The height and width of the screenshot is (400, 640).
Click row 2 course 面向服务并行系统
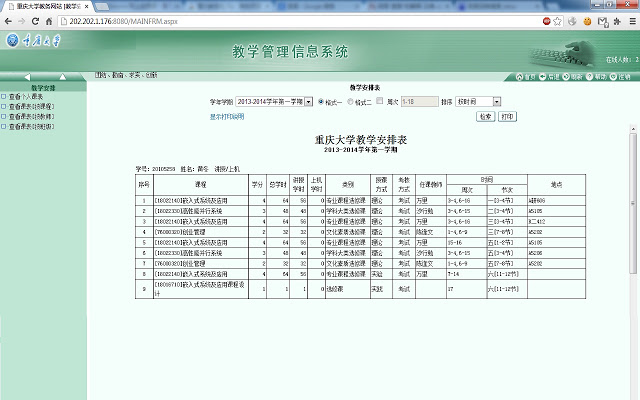188,211
